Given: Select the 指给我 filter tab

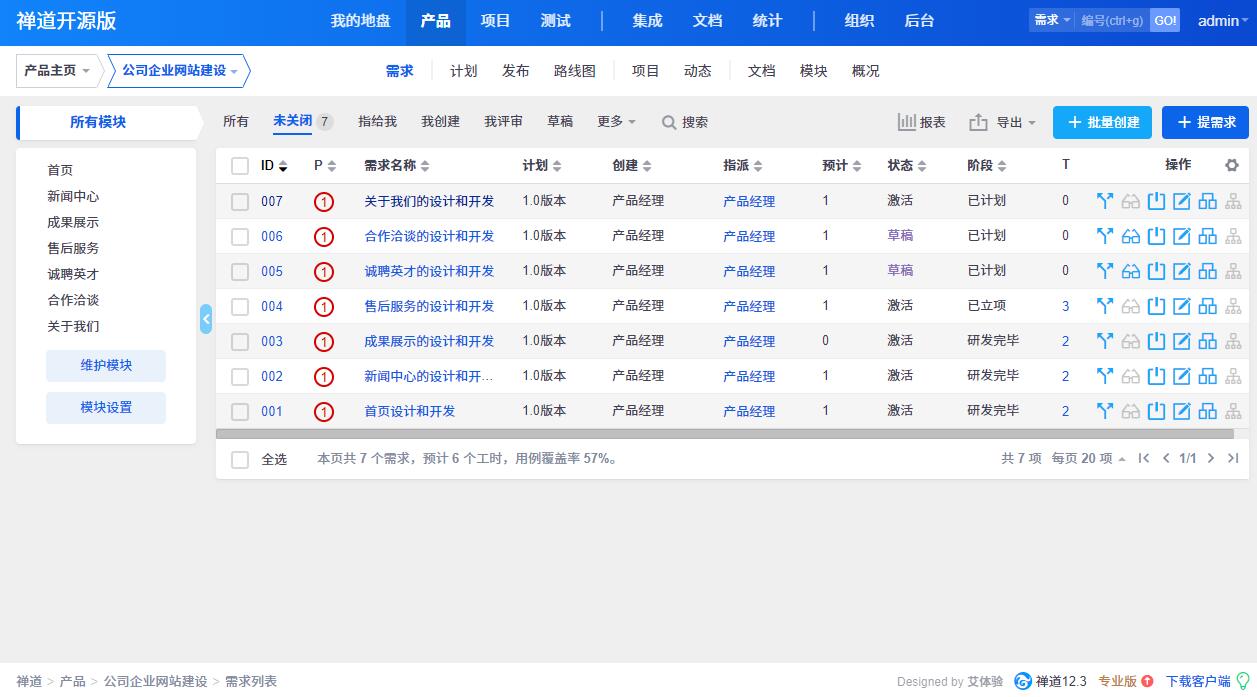Looking at the screenshot, I should pos(377,121).
